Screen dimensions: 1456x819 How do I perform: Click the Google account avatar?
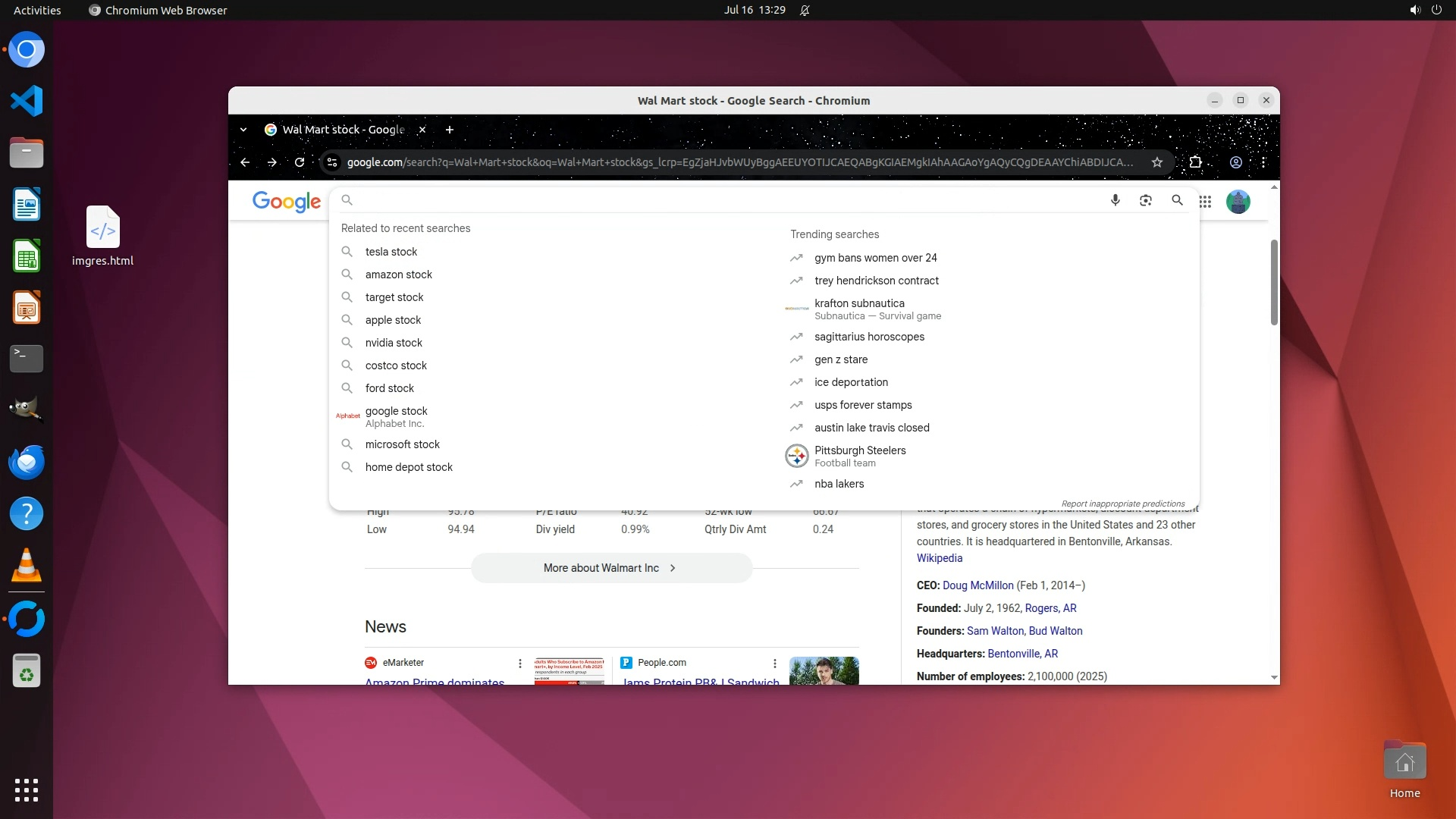tap(1238, 202)
